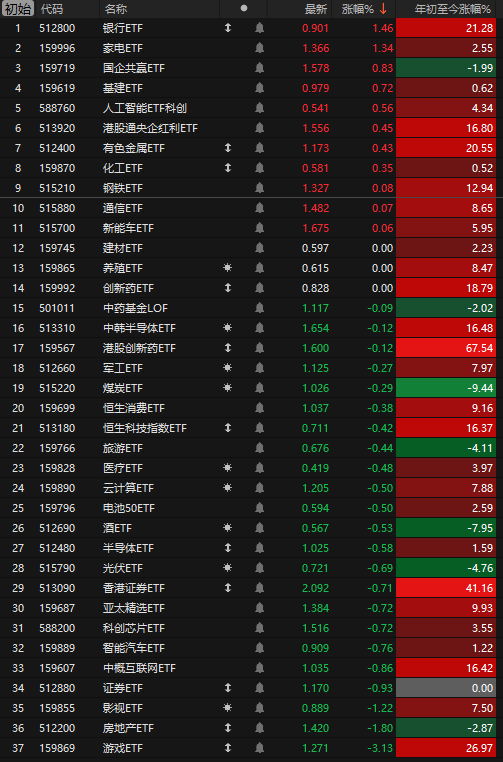Click the star marker for 中韩半导体ETF

point(227,328)
